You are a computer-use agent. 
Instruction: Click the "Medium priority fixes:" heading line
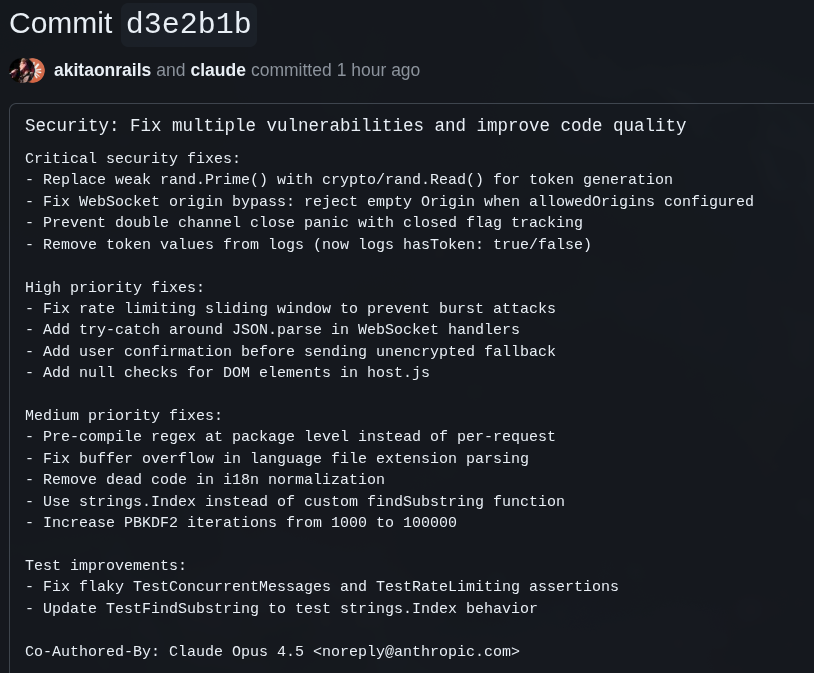pos(124,415)
